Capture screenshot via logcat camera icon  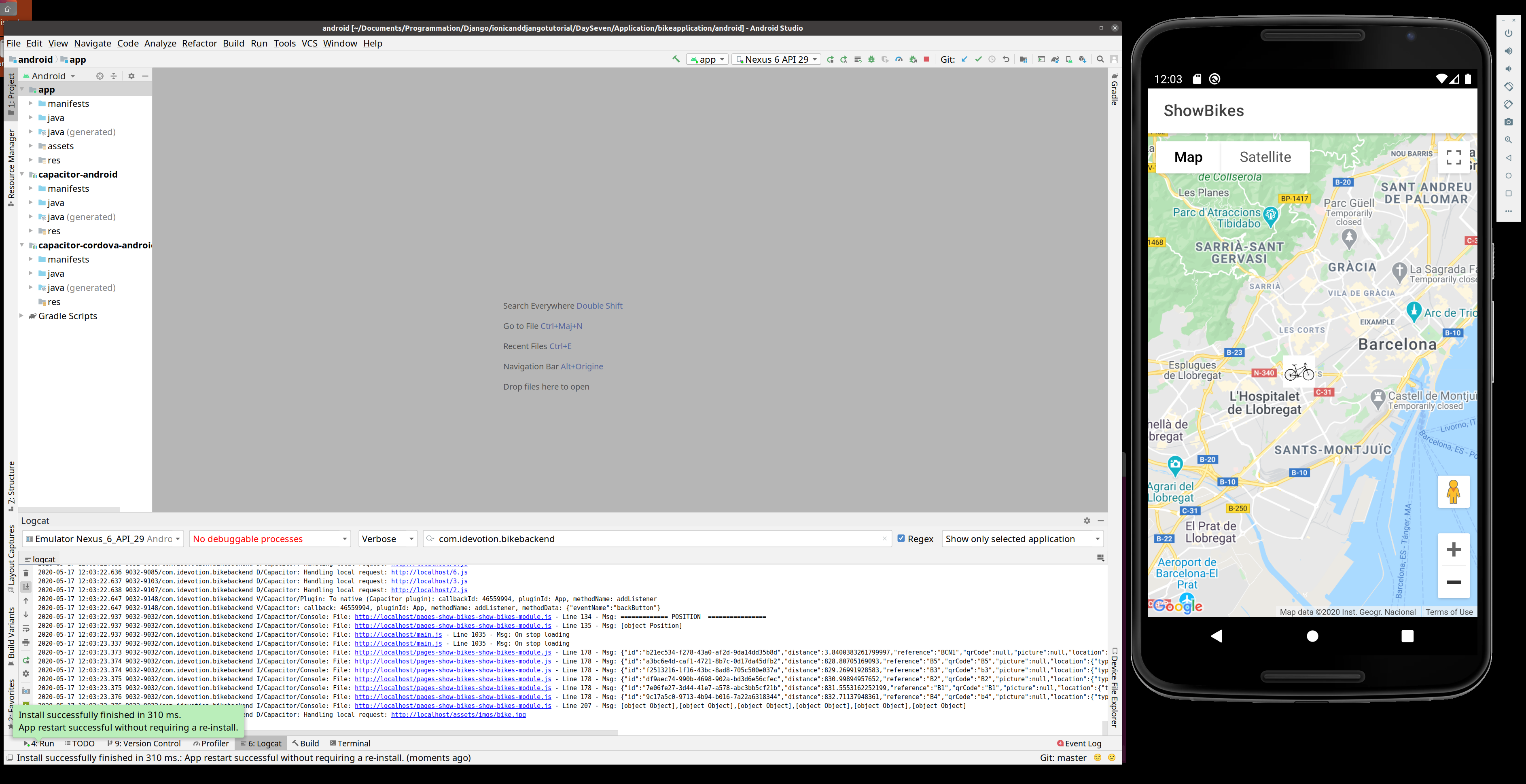(x=25, y=691)
